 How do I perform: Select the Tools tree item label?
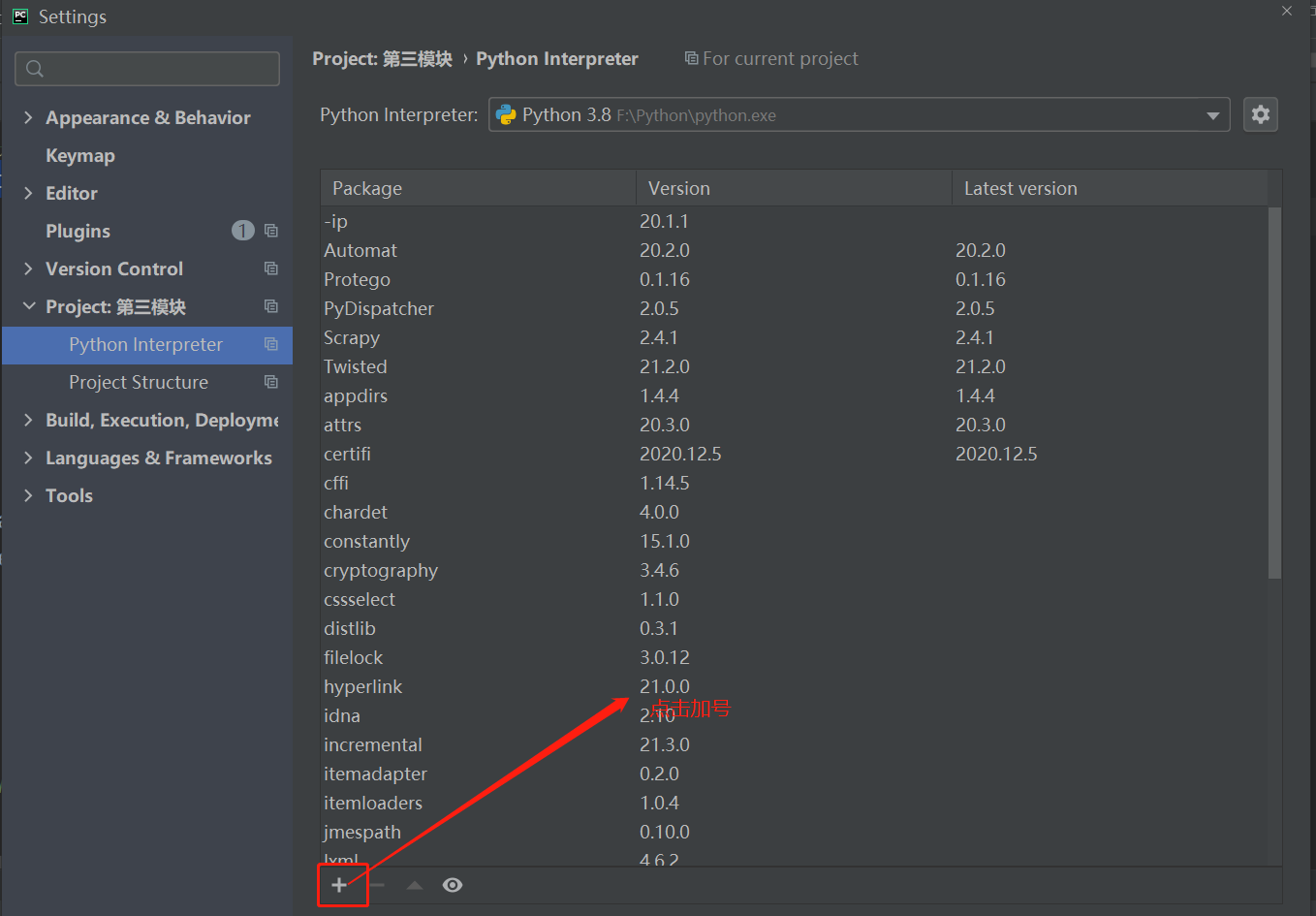click(69, 495)
